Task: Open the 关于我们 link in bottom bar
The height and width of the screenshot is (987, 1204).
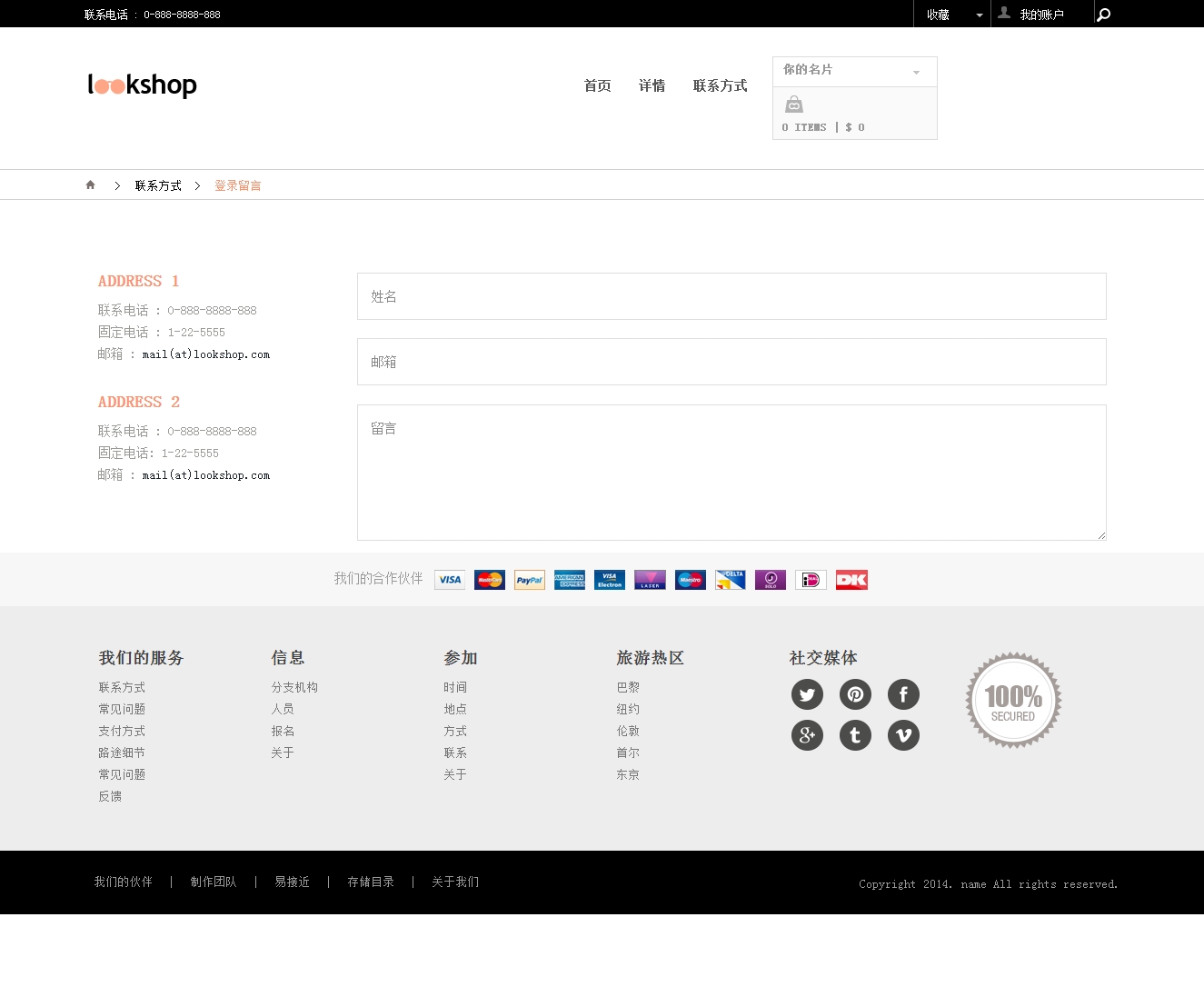Action: (x=455, y=882)
